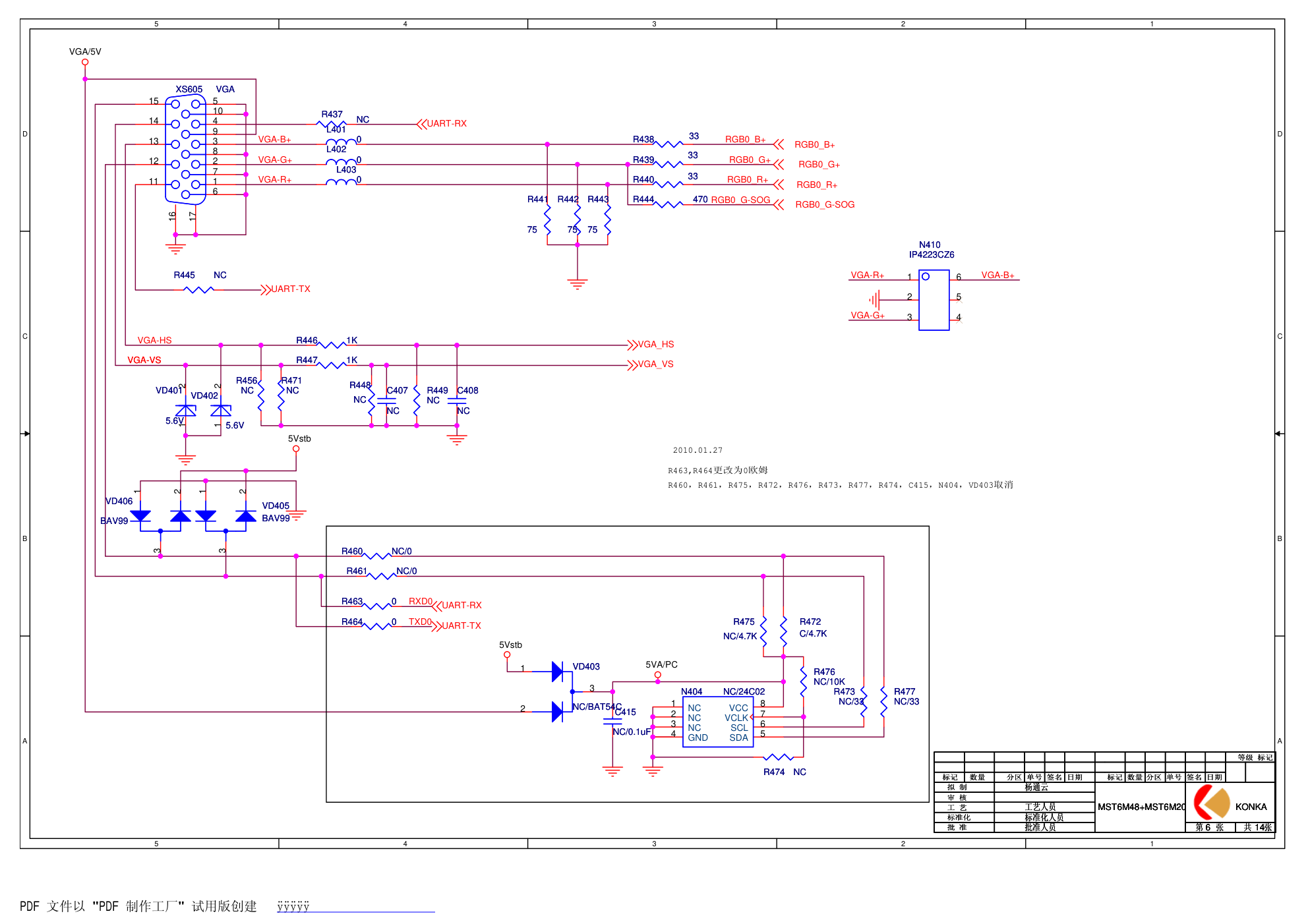Click inductor label L401
Viewport: 1308px width, 924px height.
pyautogui.click(x=336, y=129)
